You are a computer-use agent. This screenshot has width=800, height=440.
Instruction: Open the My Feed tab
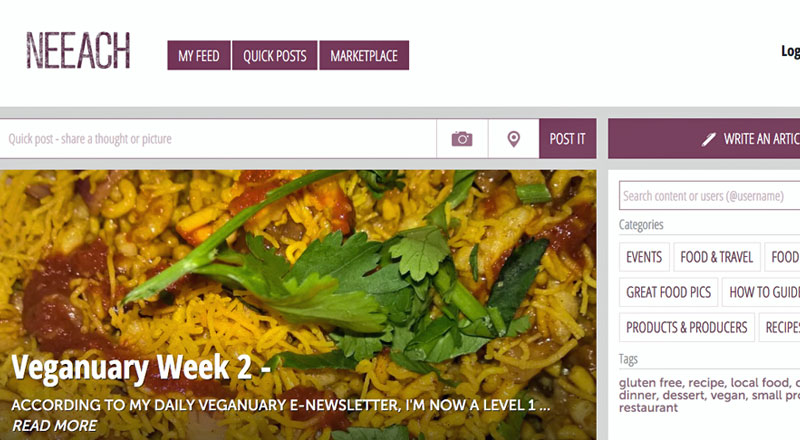(199, 55)
